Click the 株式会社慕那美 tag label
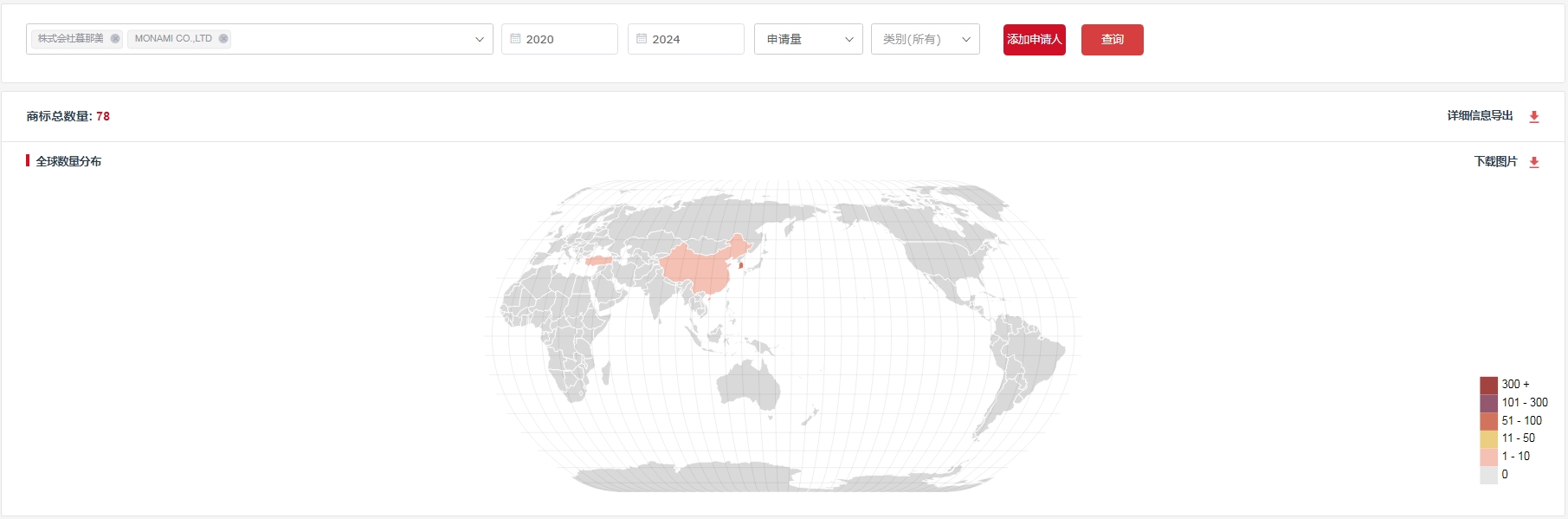1568x519 pixels. pos(71,39)
